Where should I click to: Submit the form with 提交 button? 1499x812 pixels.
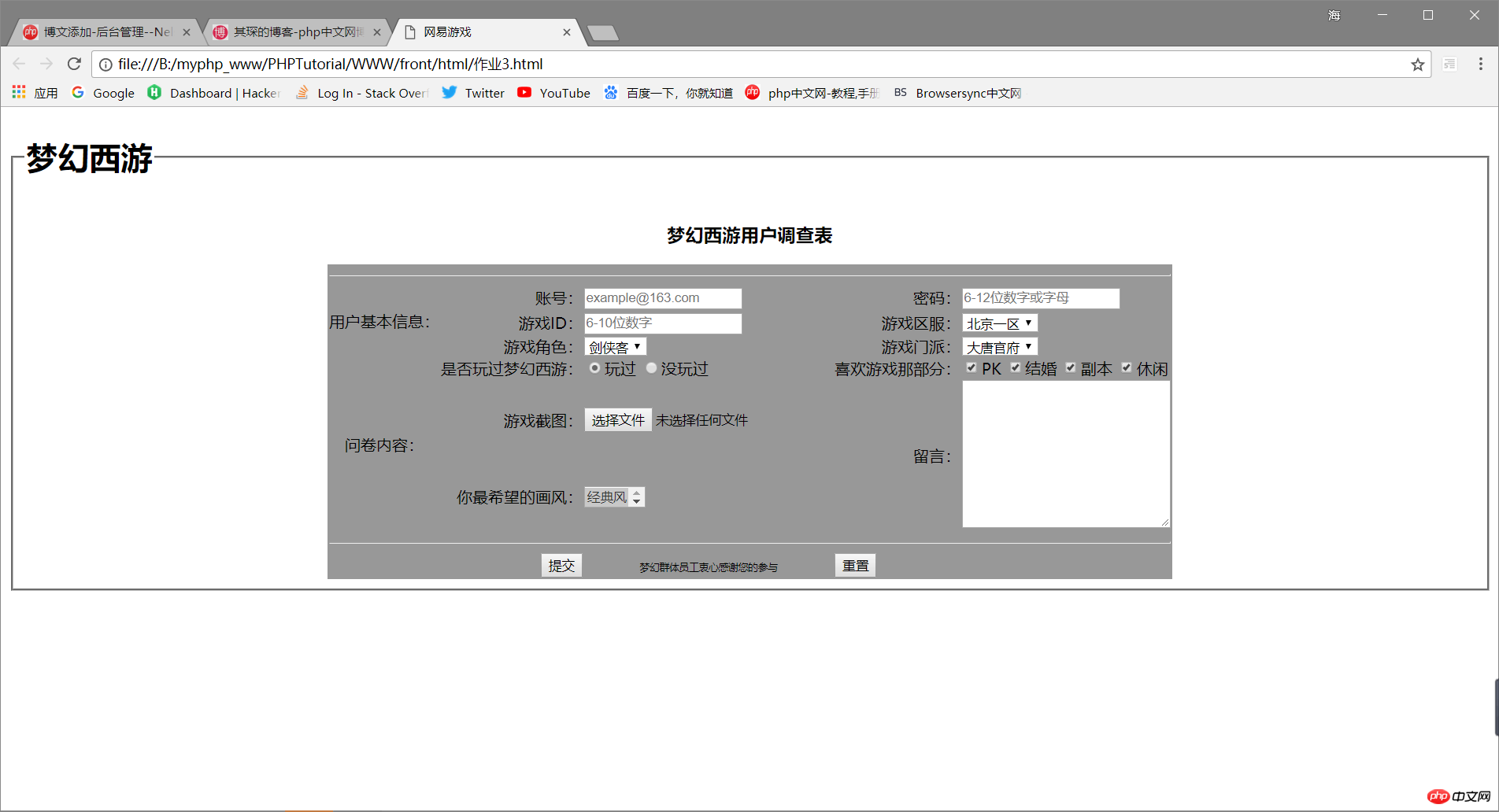pos(561,566)
